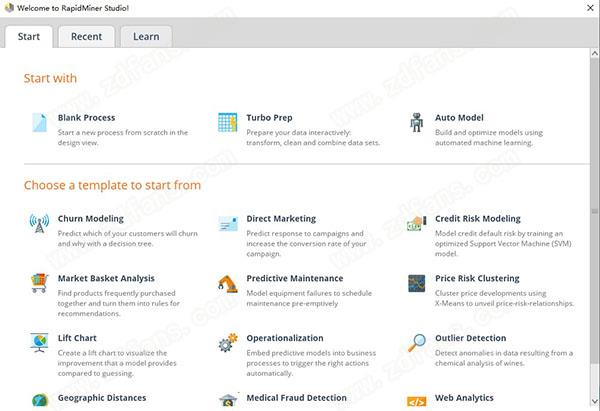Click the Predictive Maintenance robot arm icon
Screen dimensions: 600x411
coord(228,284)
